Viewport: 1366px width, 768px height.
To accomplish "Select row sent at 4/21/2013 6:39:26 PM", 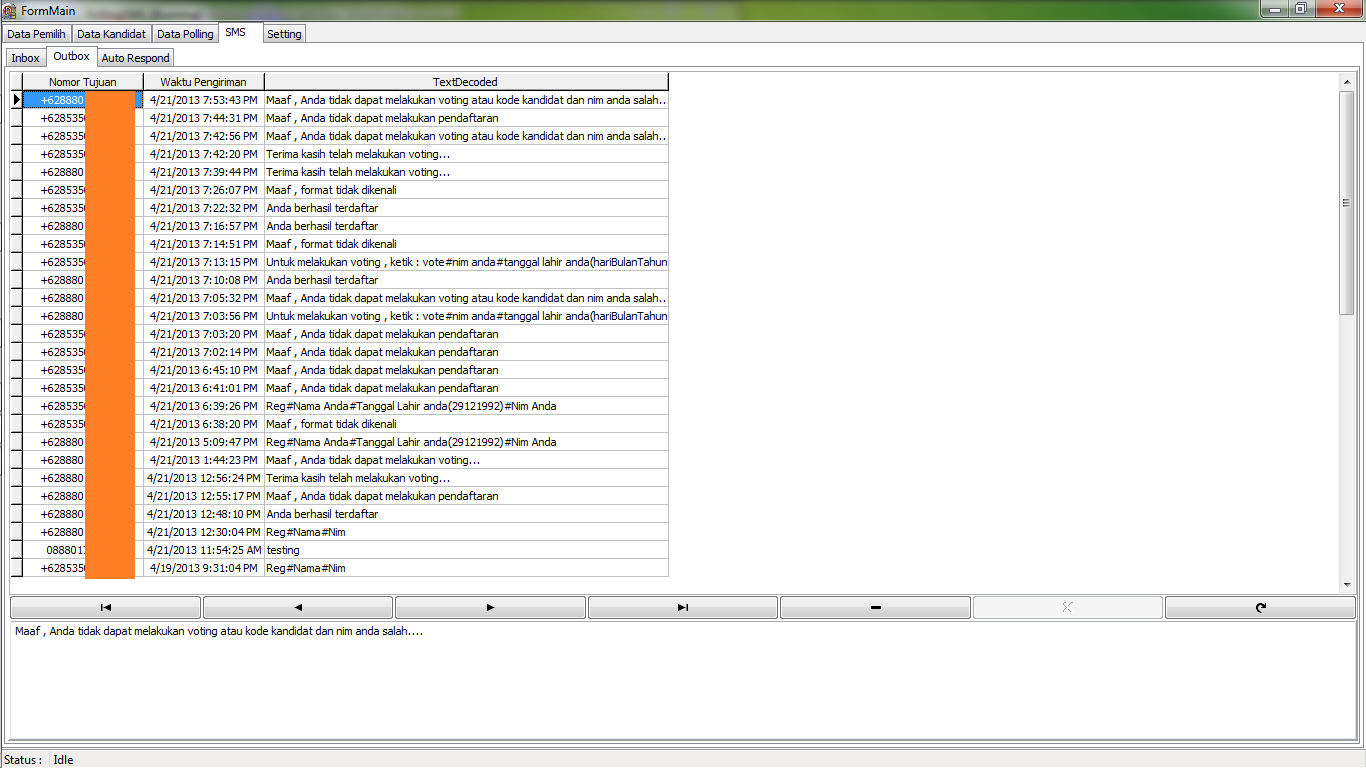I will 340,406.
